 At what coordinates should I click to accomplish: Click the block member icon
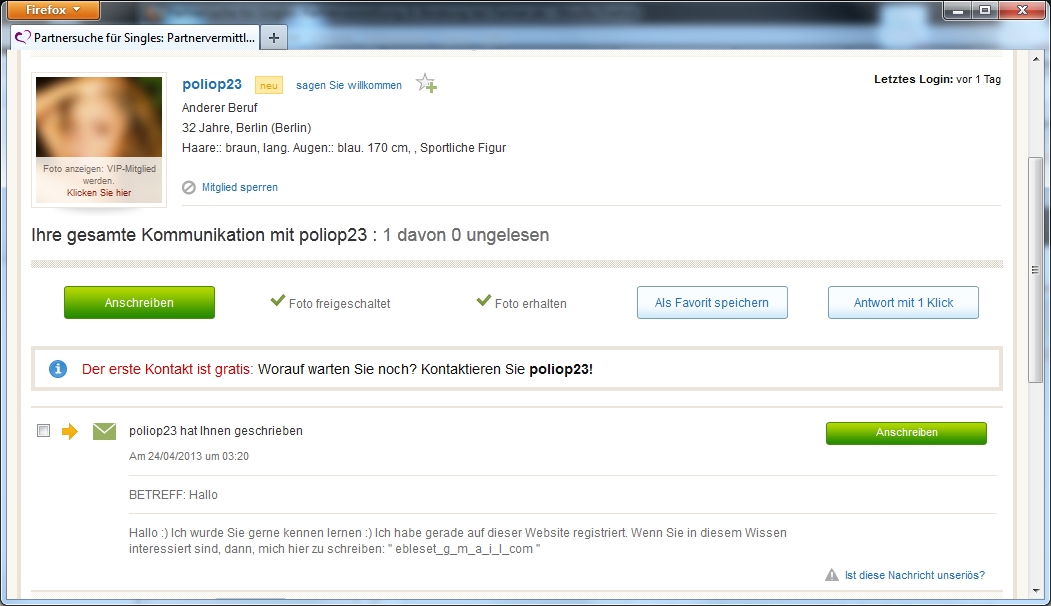[189, 187]
